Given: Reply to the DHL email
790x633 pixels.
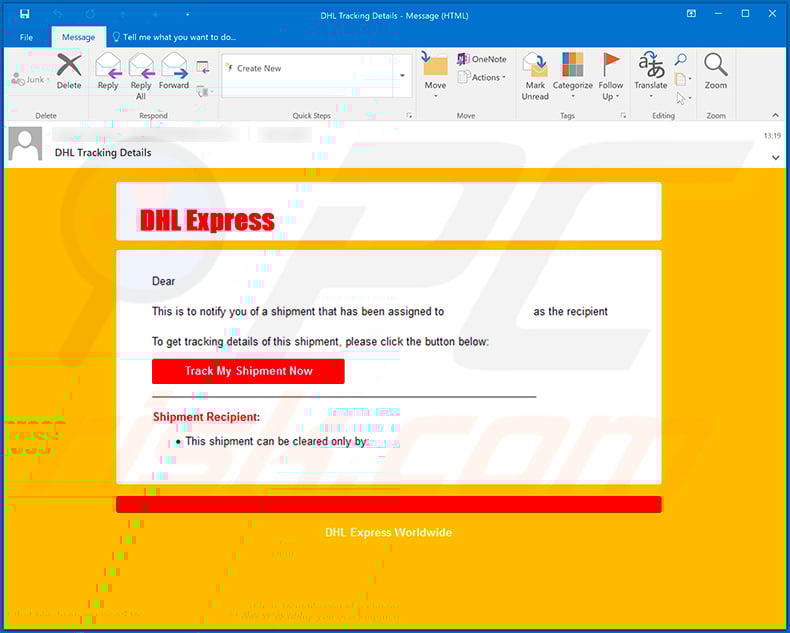Looking at the screenshot, I should point(108,72).
